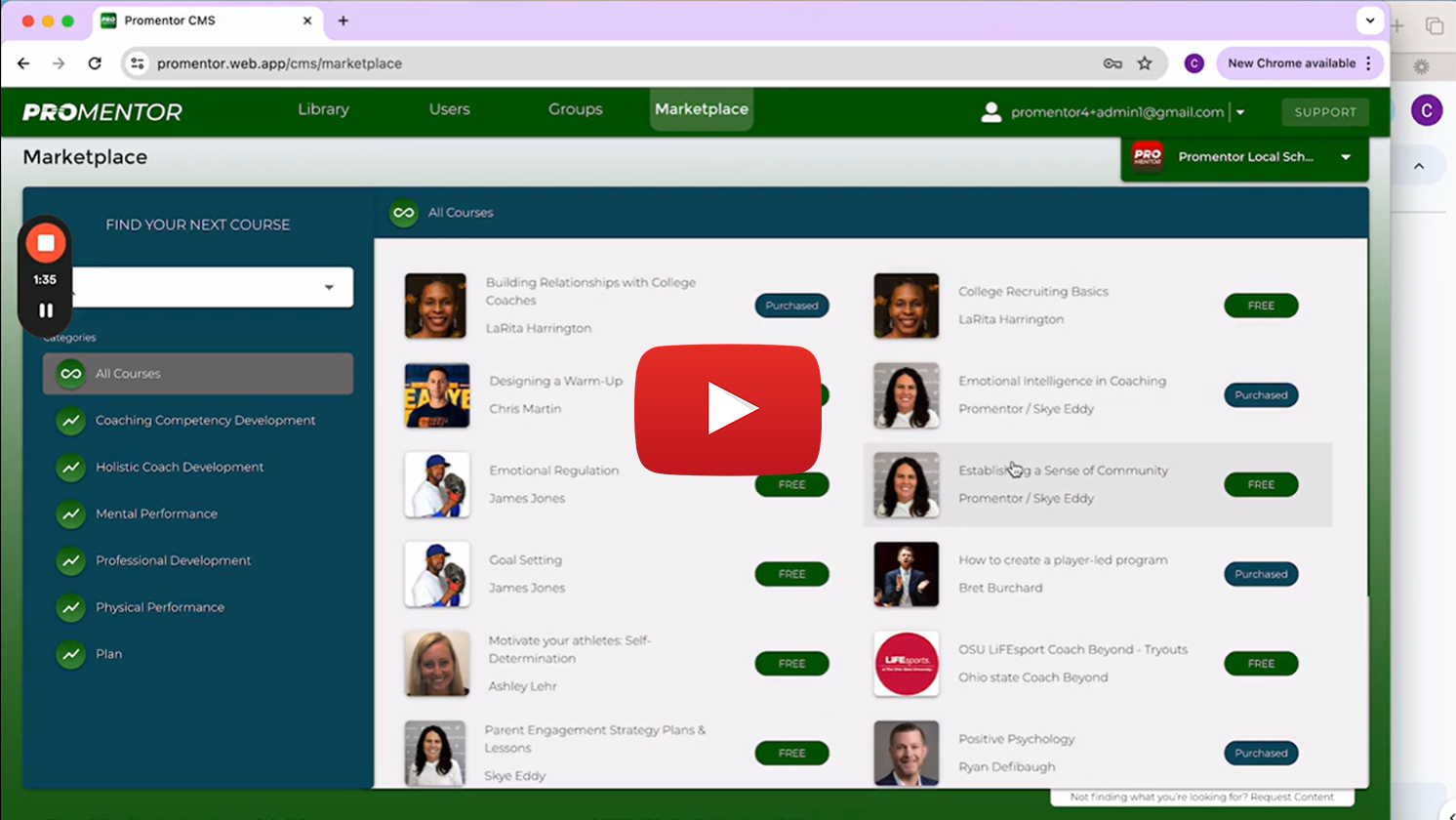The image size is (1456, 820).
Task: Open the admin account dropdown arrow
Action: click(x=1240, y=113)
